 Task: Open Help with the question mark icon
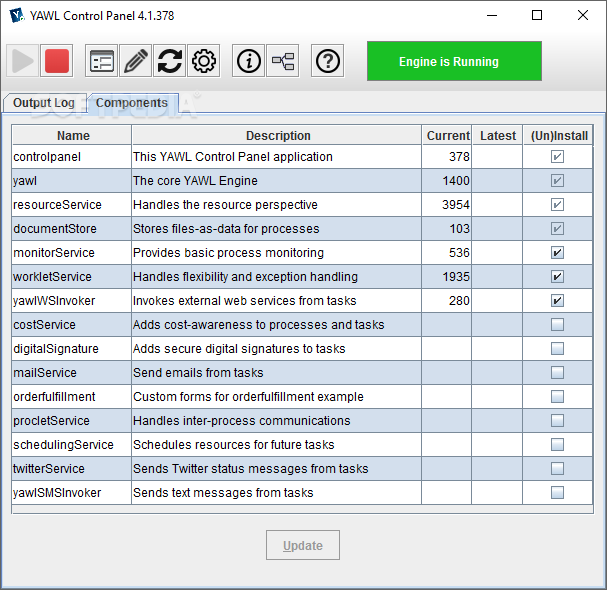tap(328, 61)
